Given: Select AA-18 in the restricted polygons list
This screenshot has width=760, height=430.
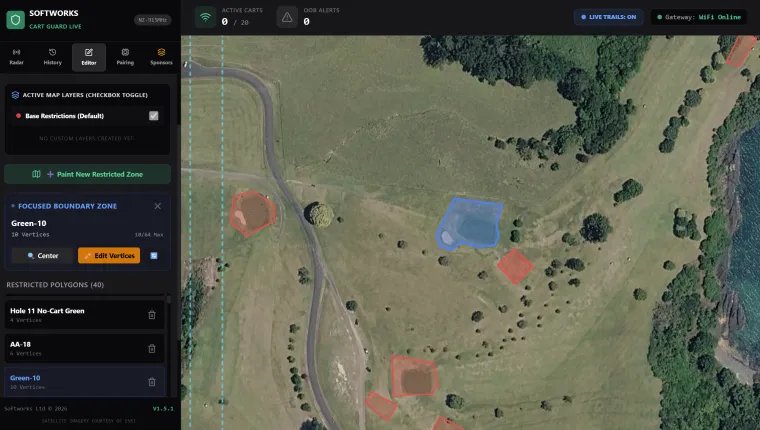Looking at the screenshot, I should 84,349.
